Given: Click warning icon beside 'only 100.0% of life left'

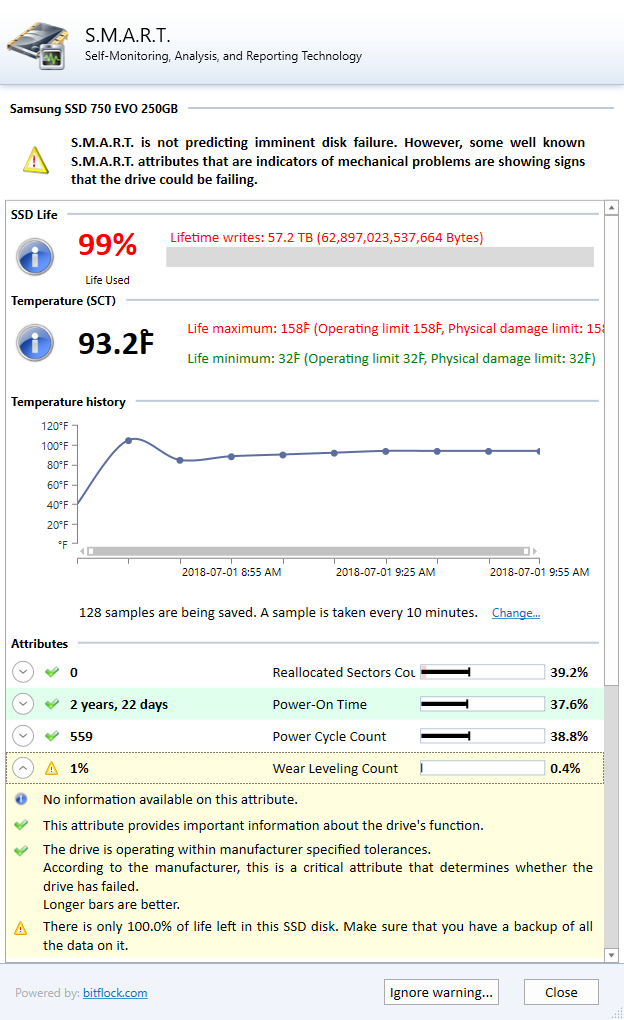Looking at the screenshot, I should (x=21, y=928).
